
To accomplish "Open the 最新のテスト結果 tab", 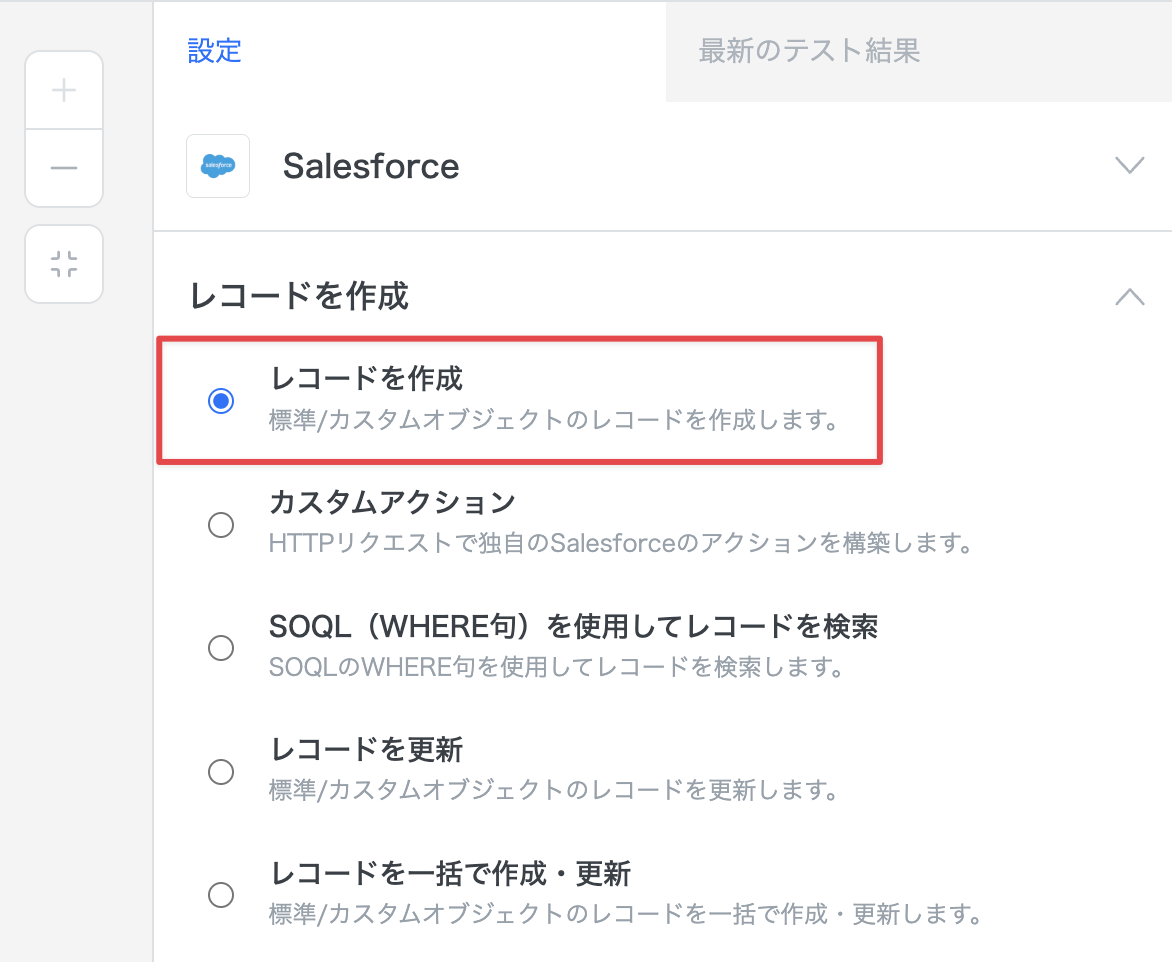I will pos(809,51).
